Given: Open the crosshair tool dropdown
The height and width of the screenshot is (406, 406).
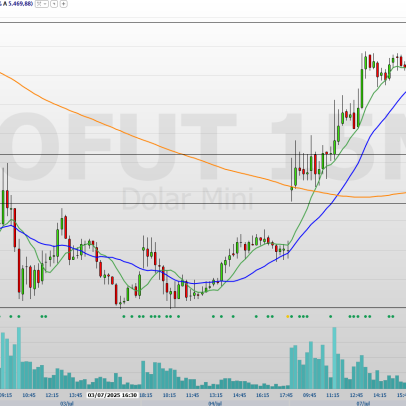Looking at the screenshot, I should pyautogui.click(x=42, y=4).
